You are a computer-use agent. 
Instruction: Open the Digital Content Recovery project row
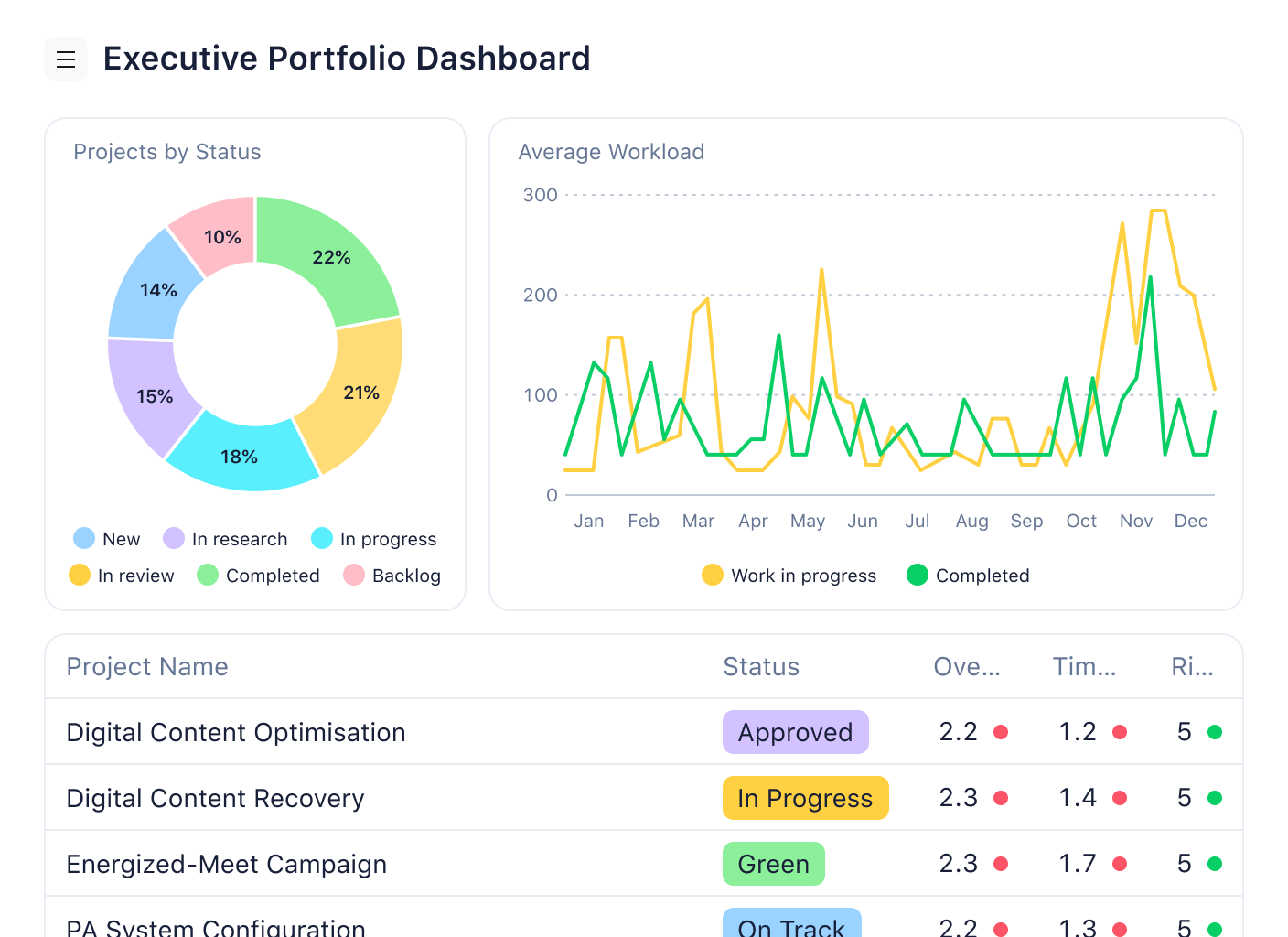215,798
